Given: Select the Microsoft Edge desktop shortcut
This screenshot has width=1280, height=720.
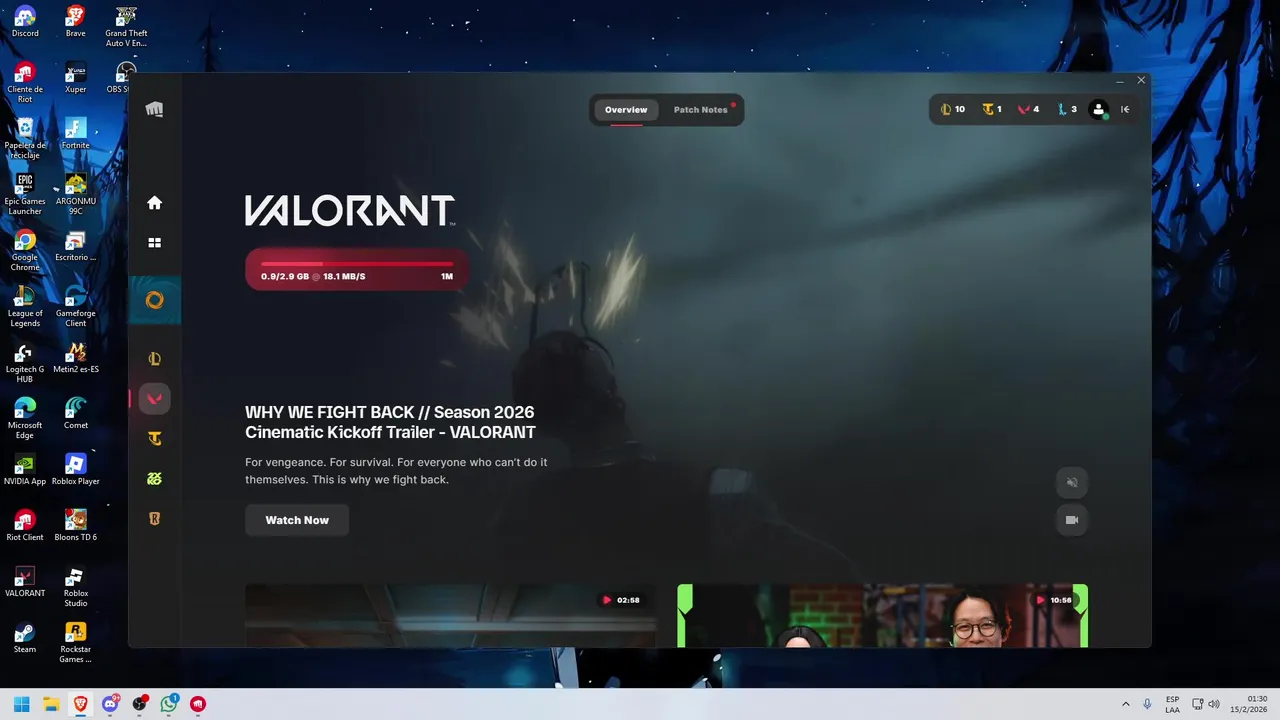Looking at the screenshot, I should pos(25,418).
